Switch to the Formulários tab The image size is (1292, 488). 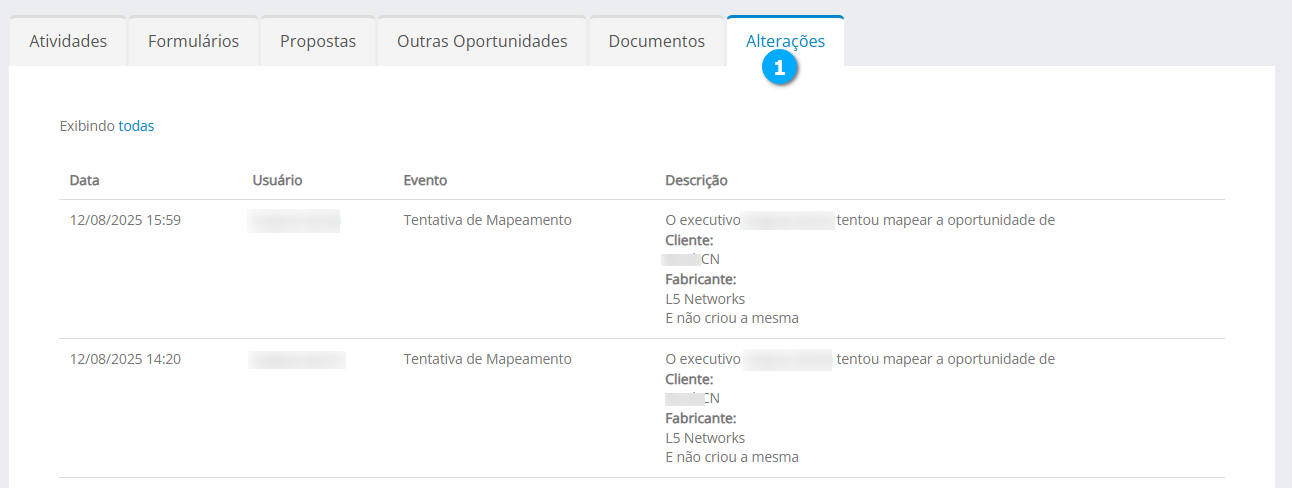[x=193, y=41]
